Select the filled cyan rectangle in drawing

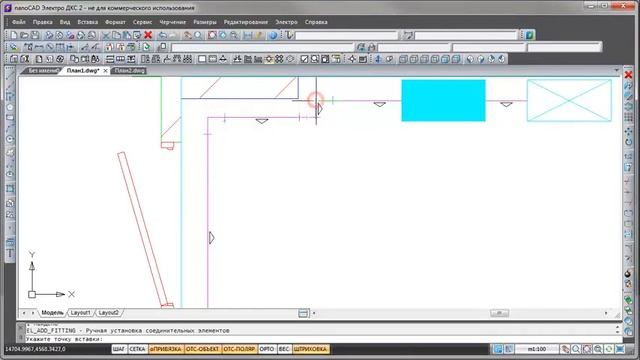click(x=444, y=100)
